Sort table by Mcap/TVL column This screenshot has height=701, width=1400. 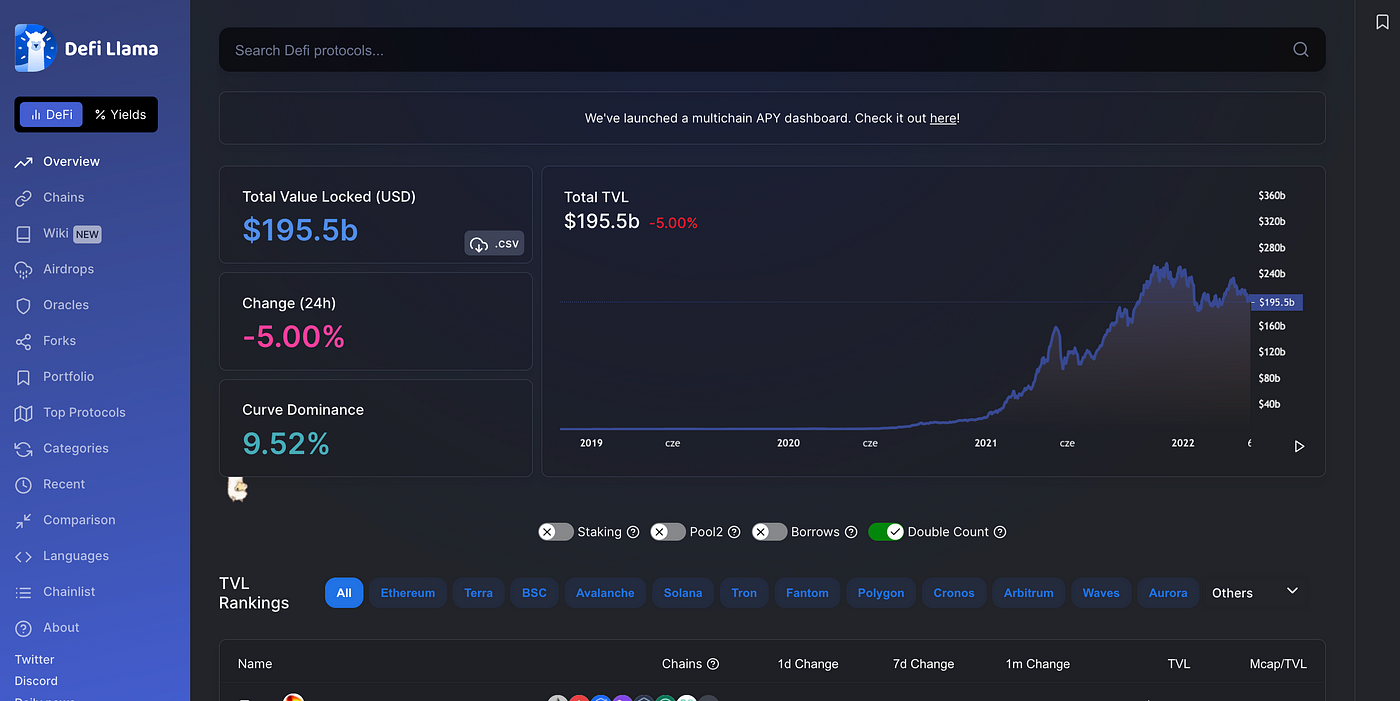click(x=1278, y=664)
